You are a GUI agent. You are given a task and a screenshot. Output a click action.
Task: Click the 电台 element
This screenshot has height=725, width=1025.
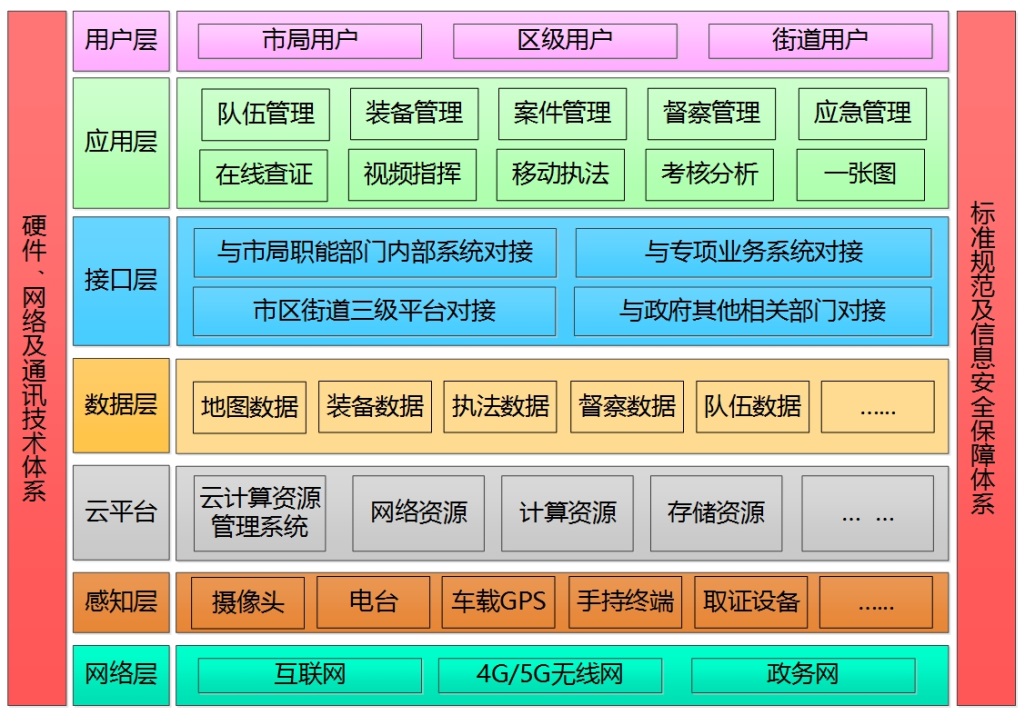[x=373, y=602]
